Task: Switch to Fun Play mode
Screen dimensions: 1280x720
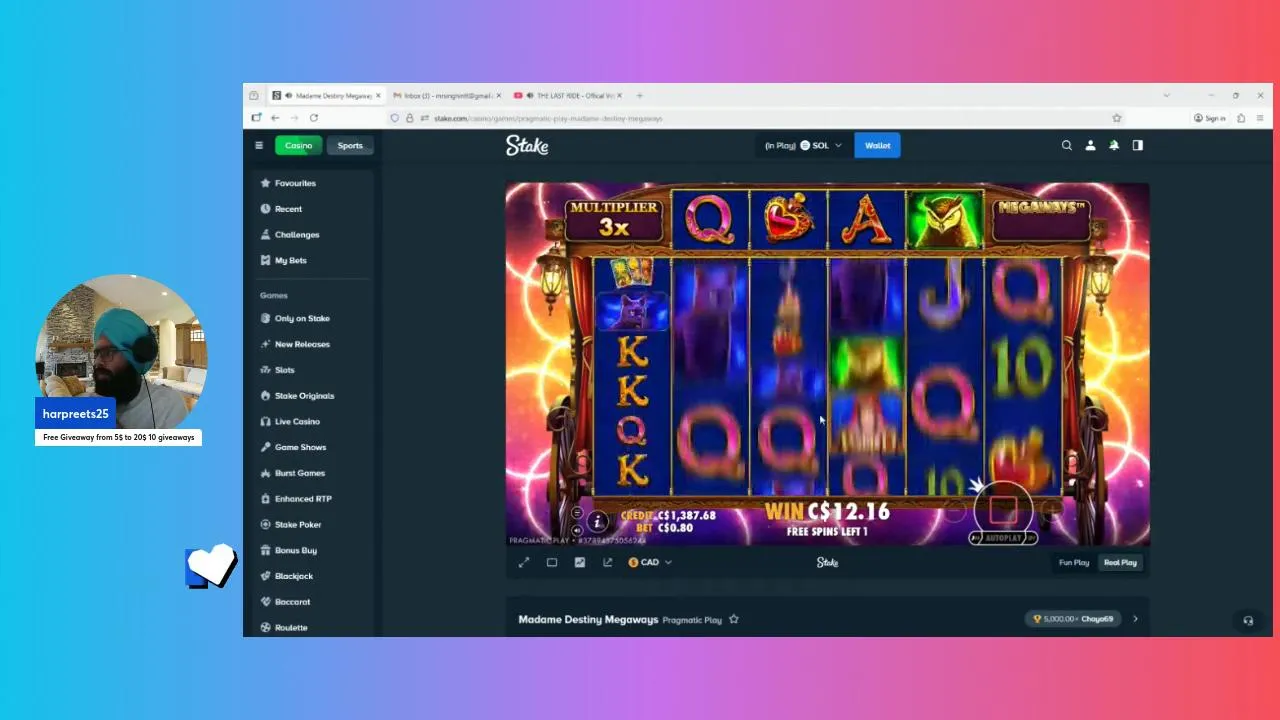Action: click(x=1074, y=562)
